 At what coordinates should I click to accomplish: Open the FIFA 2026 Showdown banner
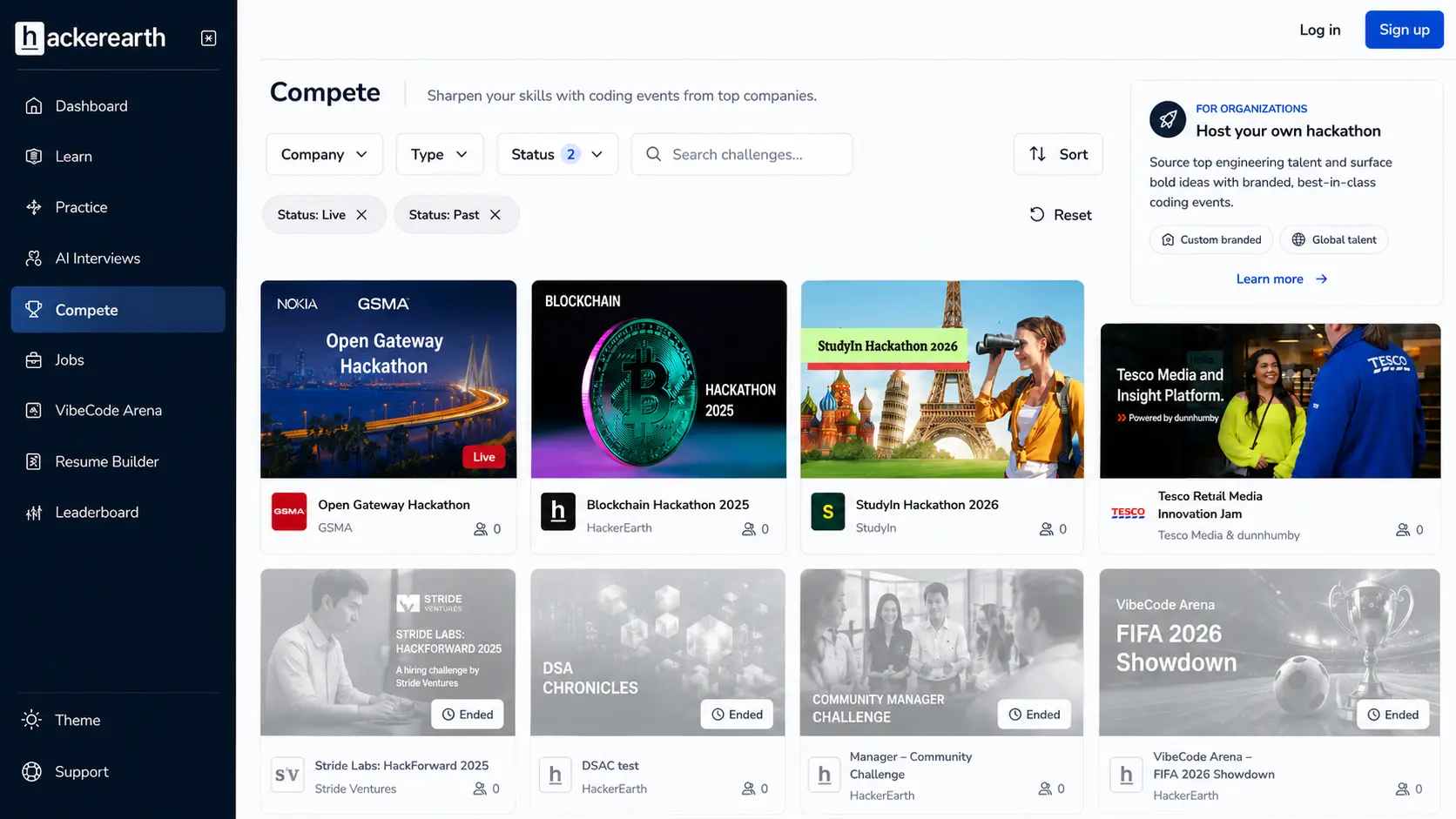tap(1270, 653)
